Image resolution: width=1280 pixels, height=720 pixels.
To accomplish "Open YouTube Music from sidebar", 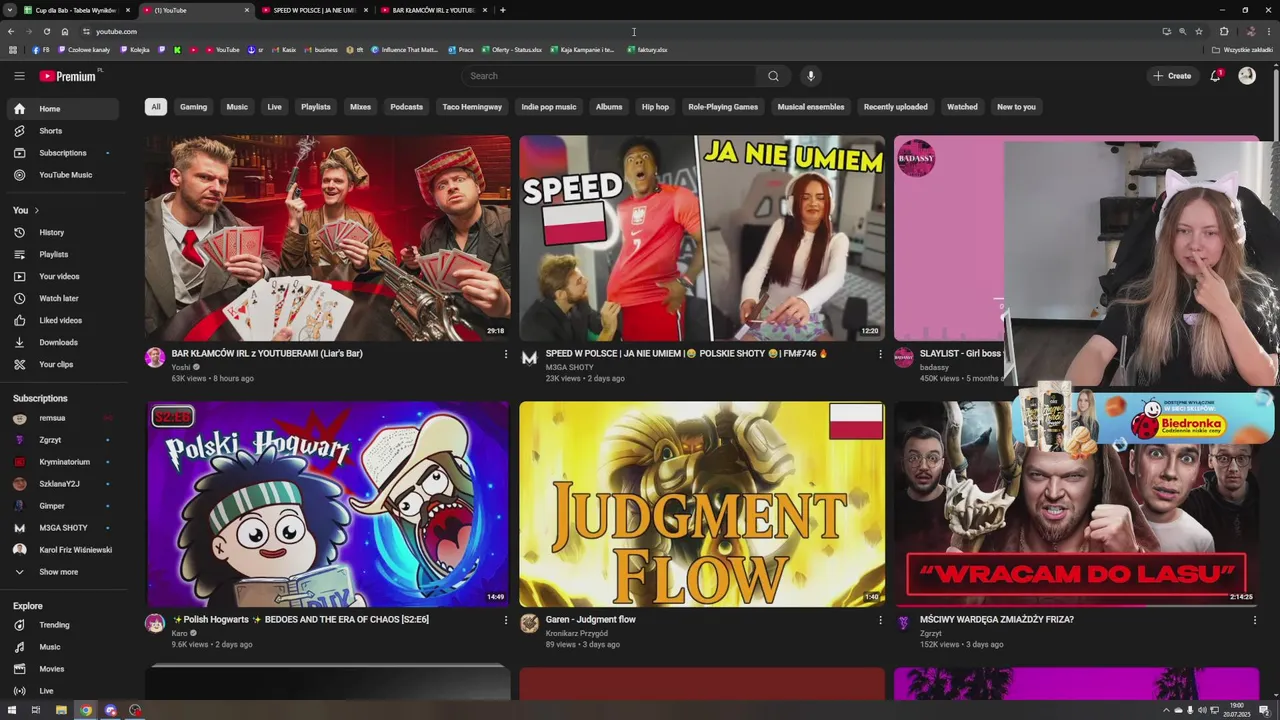I will click(62, 175).
